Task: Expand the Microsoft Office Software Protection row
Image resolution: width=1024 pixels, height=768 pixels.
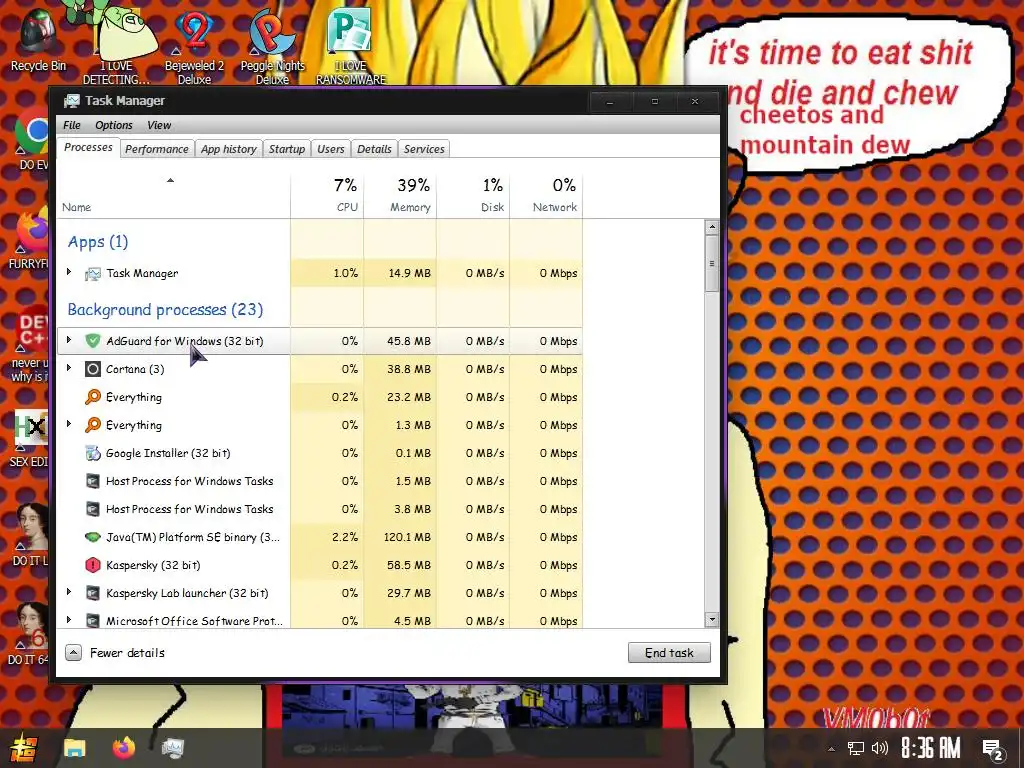Action: pyautogui.click(x=69, y=619)
